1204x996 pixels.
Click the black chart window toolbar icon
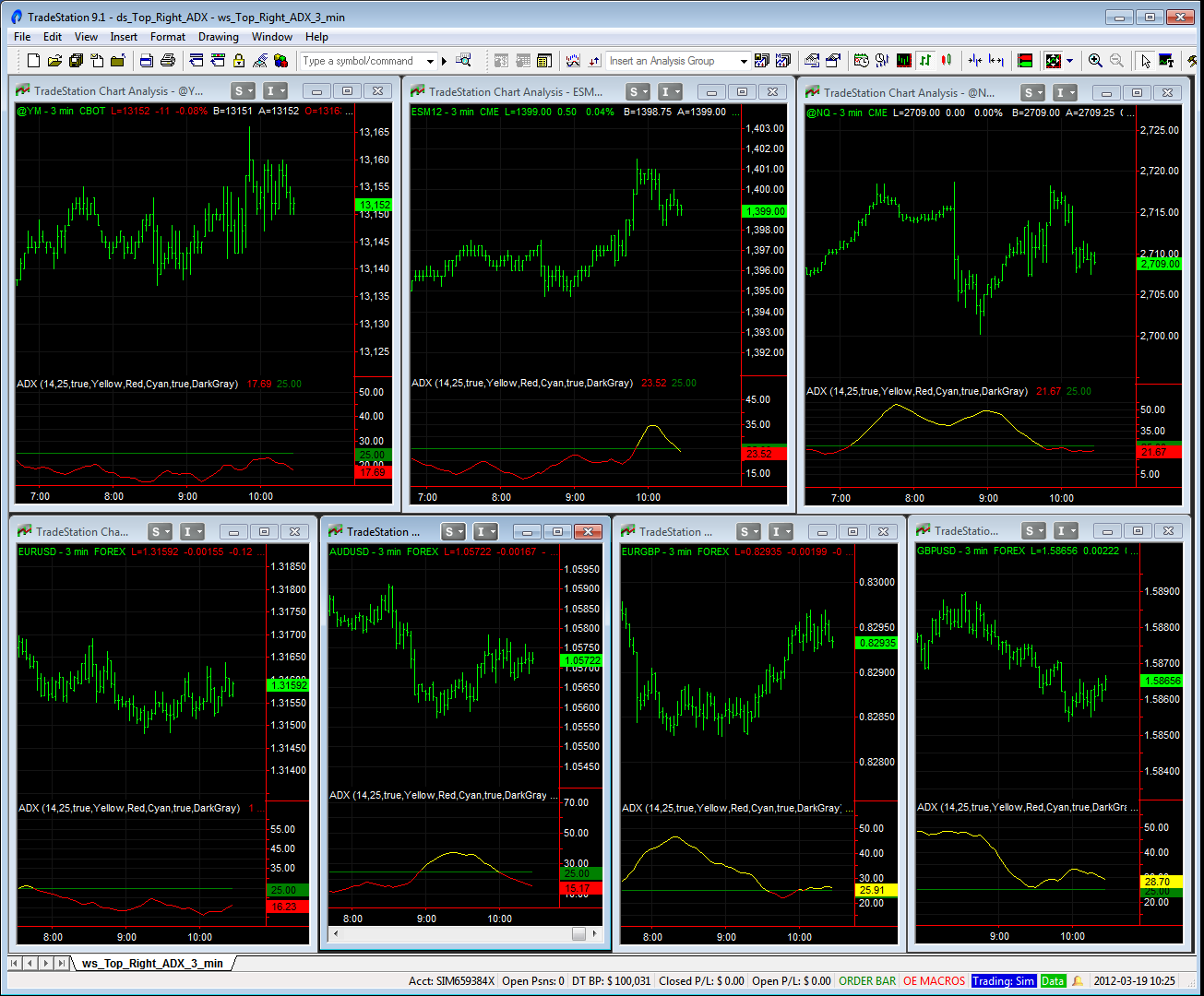point(903,61)
